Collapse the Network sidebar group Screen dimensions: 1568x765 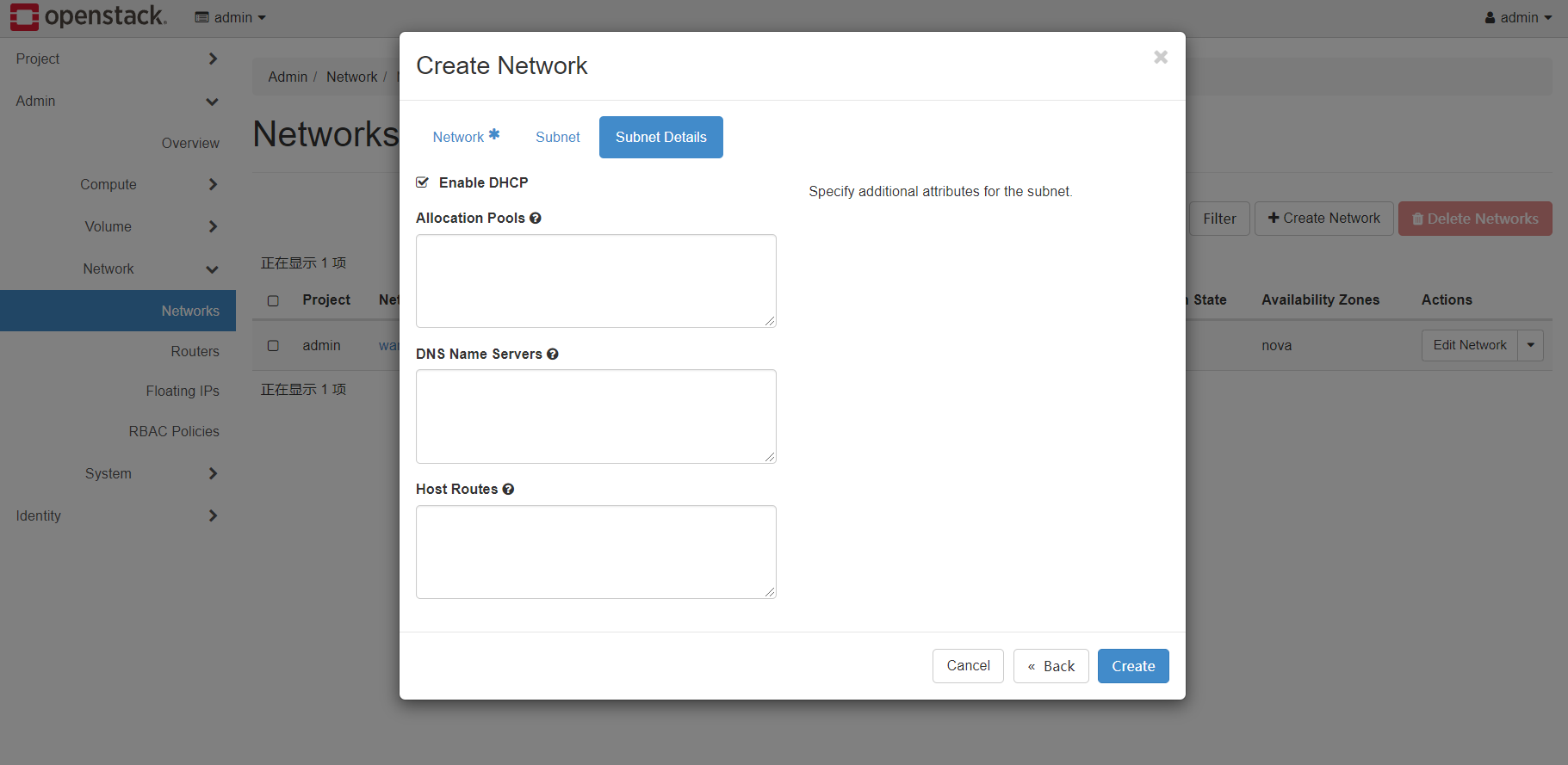click(x=118, y=268)
